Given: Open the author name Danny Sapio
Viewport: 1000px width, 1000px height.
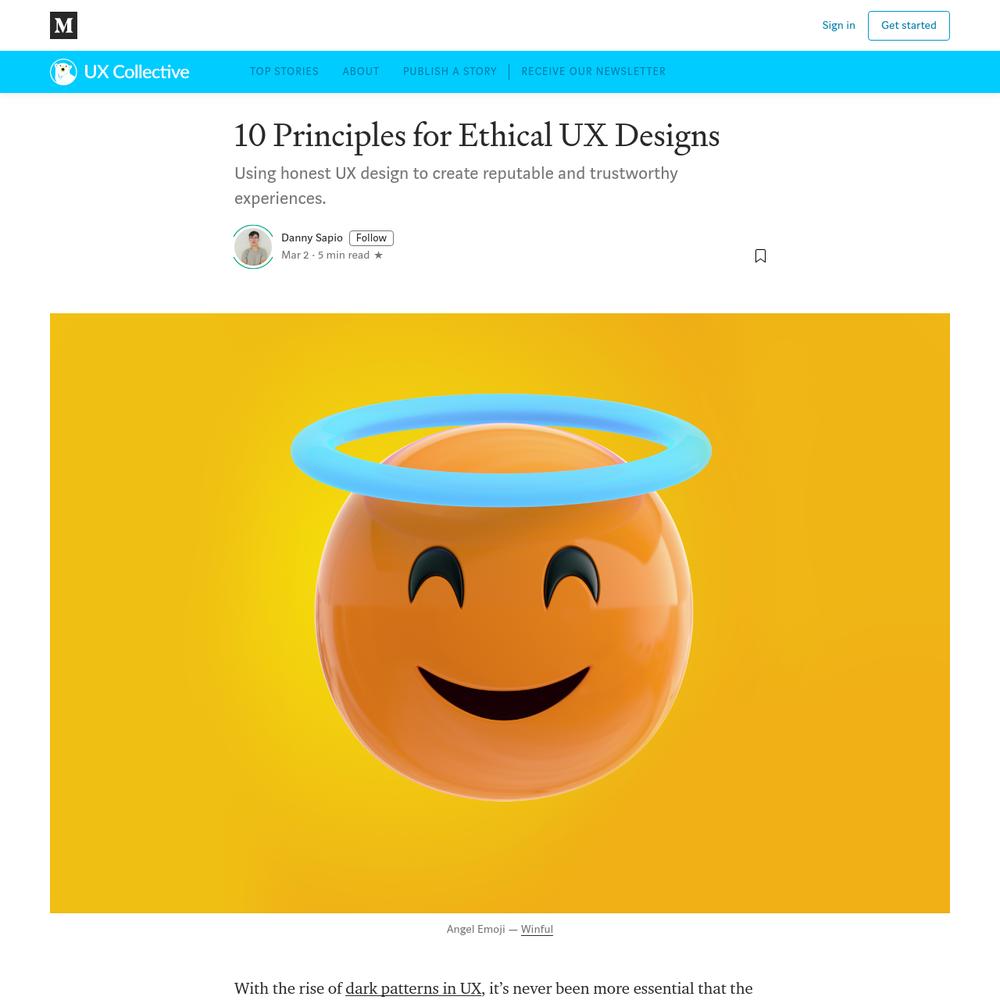Looking at the screenshot, I should pyautogui.click(x=312, y=238).
